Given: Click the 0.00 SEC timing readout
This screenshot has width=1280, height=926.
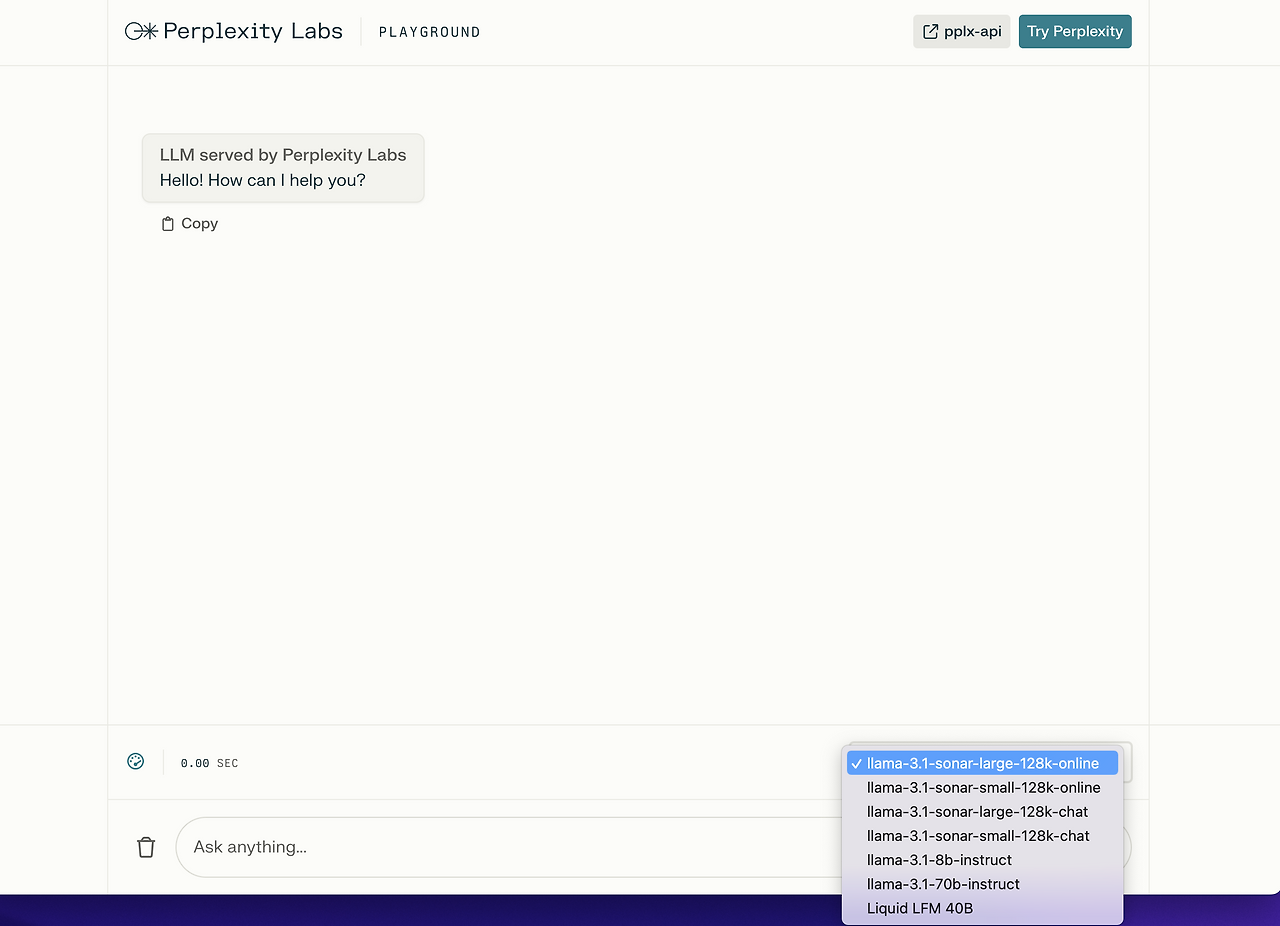Looking at the screenshot, I should tap(209, 763).
